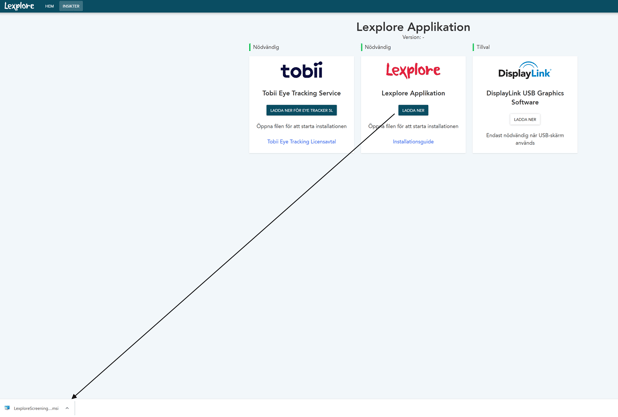Click Ladda ner under Lexplore Applikation
This screenshot has width=618, height=417.
tap(413, 110)
